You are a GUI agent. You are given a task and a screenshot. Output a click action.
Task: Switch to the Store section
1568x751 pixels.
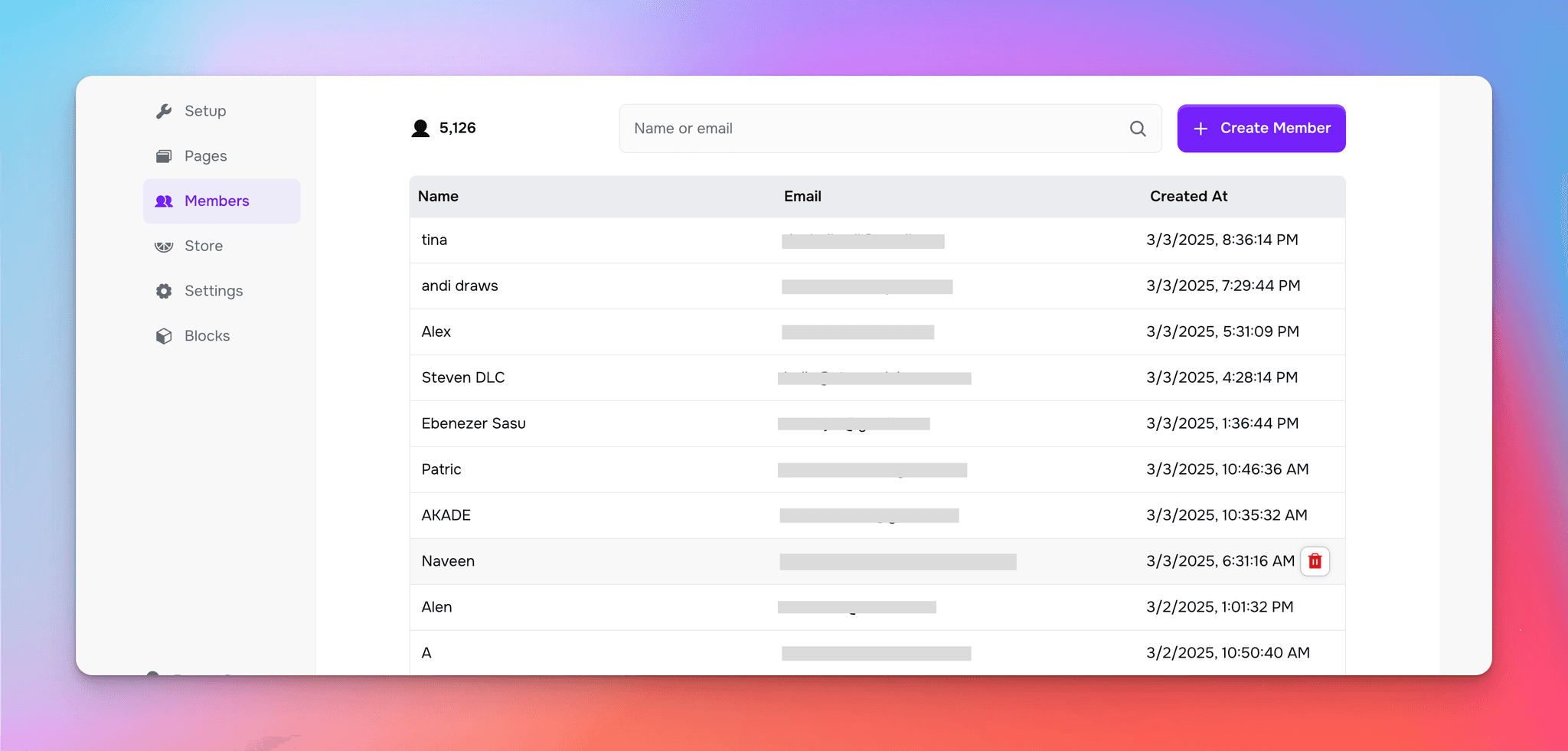point(203,246)
